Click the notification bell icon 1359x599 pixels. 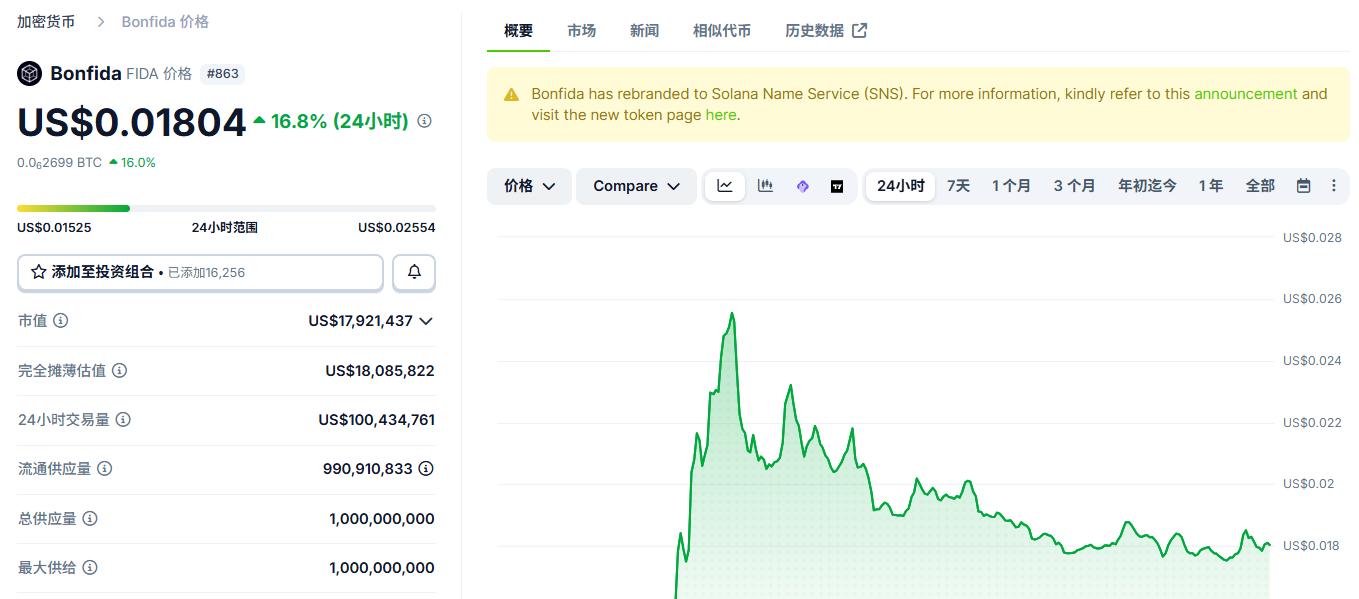(413, 272)
